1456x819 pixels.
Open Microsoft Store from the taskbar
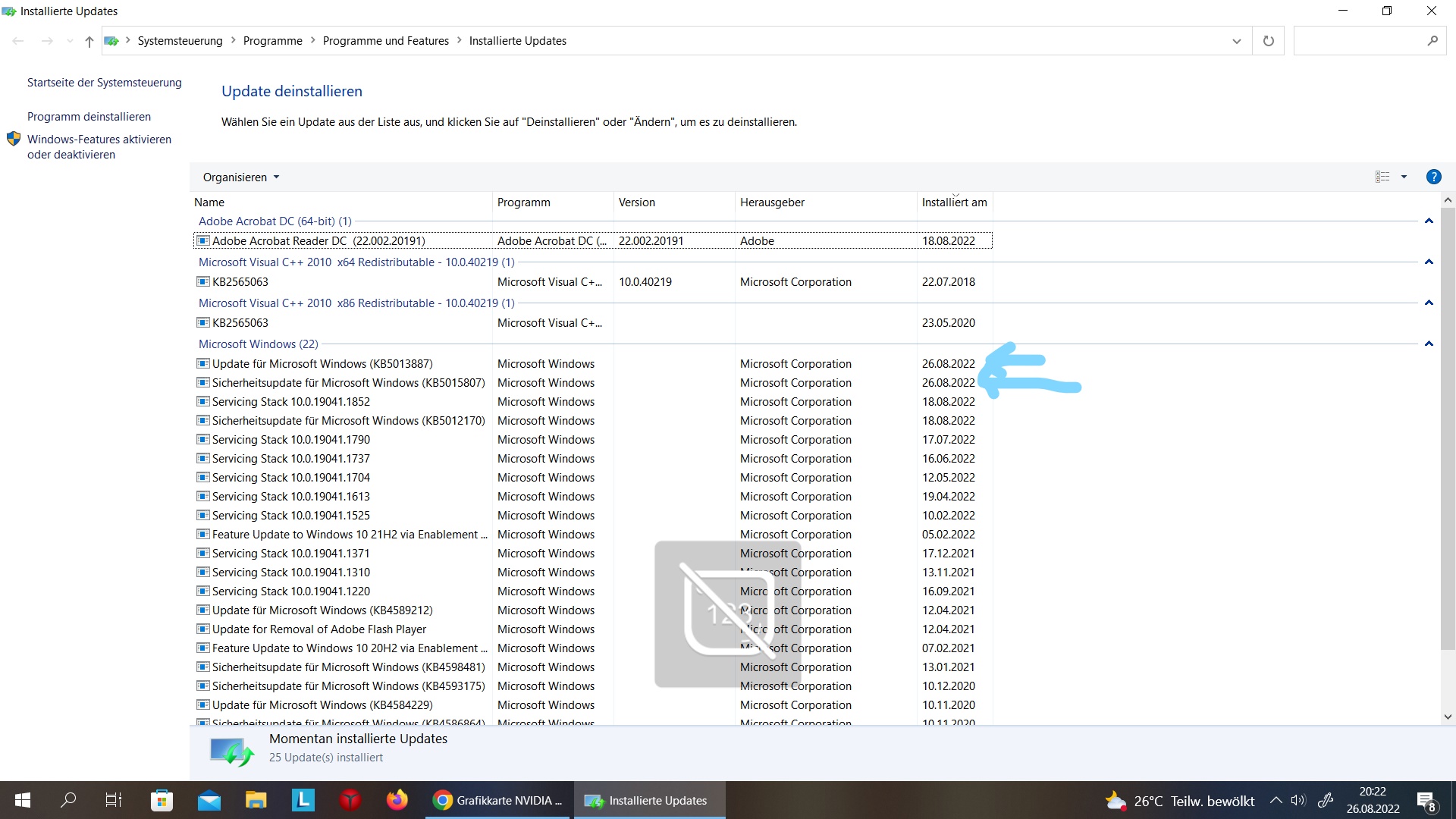[162, 800]
